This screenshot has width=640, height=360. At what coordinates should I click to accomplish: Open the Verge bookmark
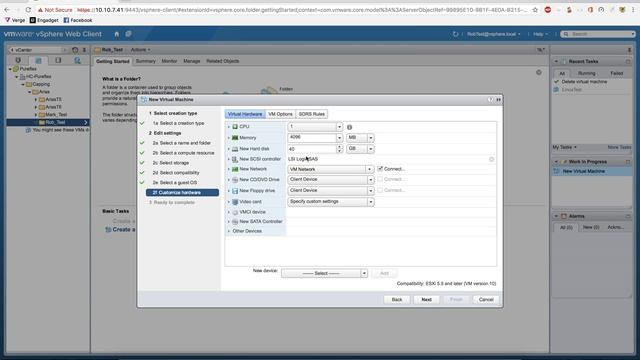click(x=15, y=20)
